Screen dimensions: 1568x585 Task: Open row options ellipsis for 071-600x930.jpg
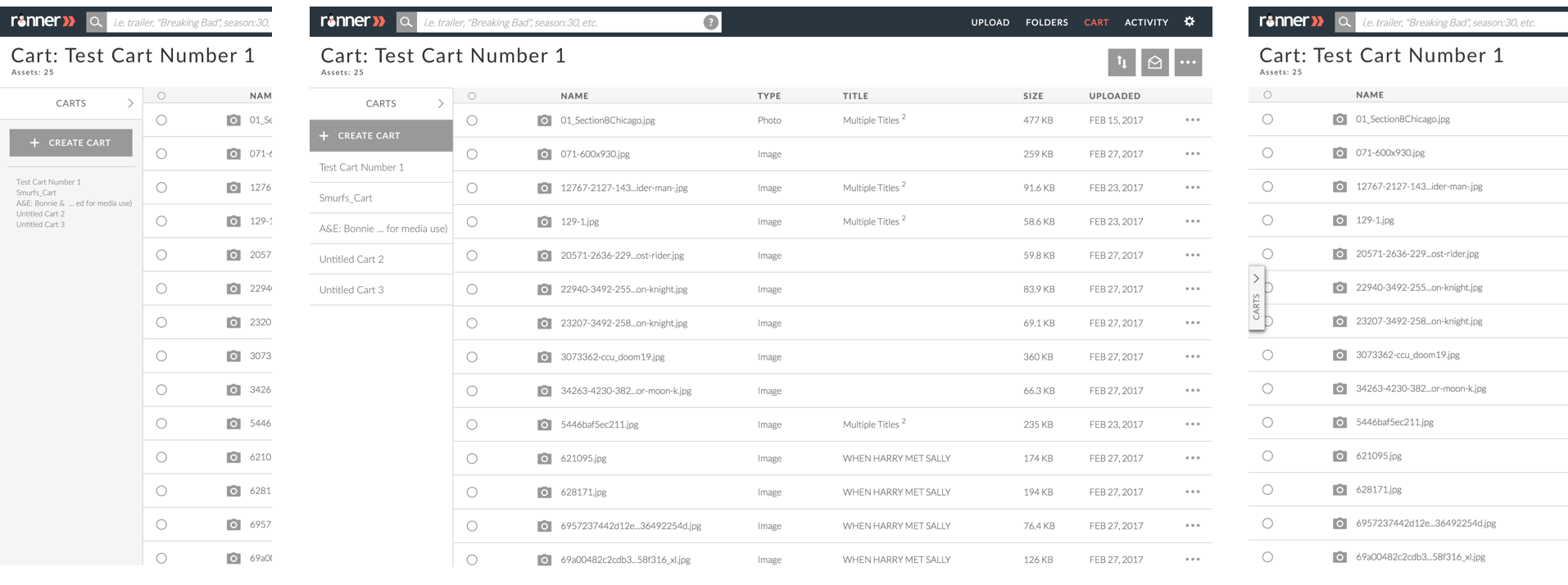pyautogui.click(x=1193, y=154)
